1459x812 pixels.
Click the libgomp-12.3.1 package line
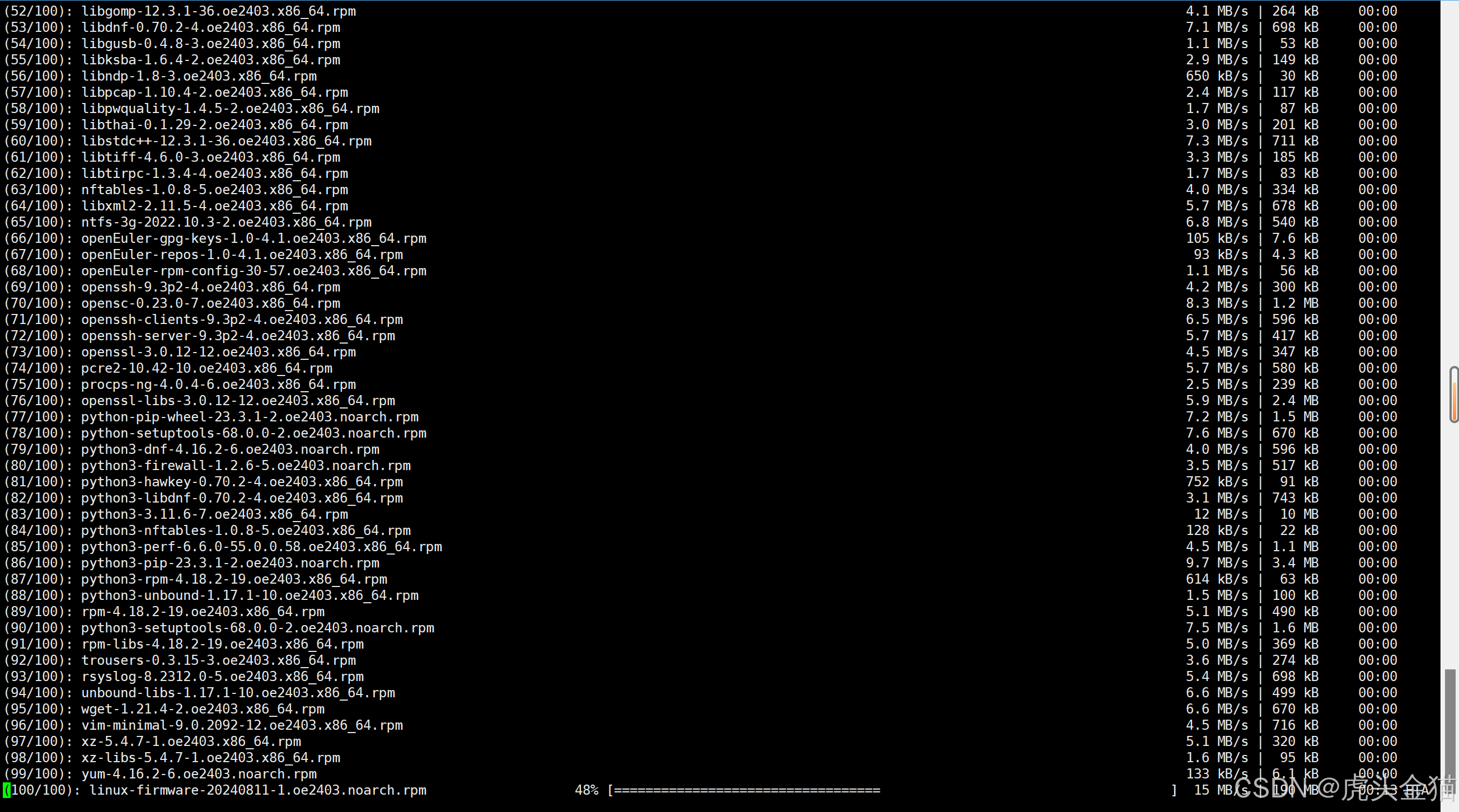(219, 11)
